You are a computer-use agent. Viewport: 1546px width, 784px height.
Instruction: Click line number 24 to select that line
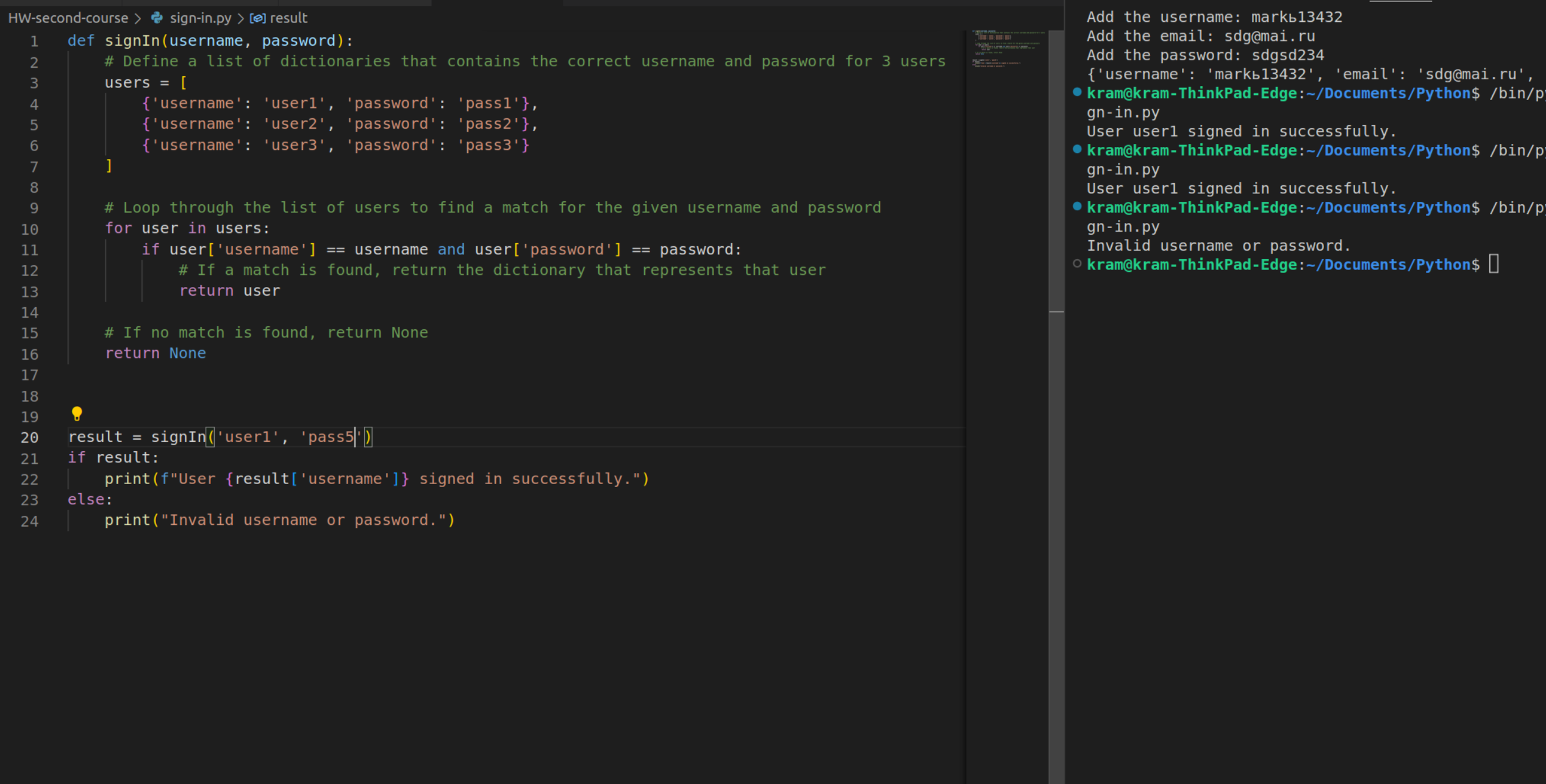point(30,520)
